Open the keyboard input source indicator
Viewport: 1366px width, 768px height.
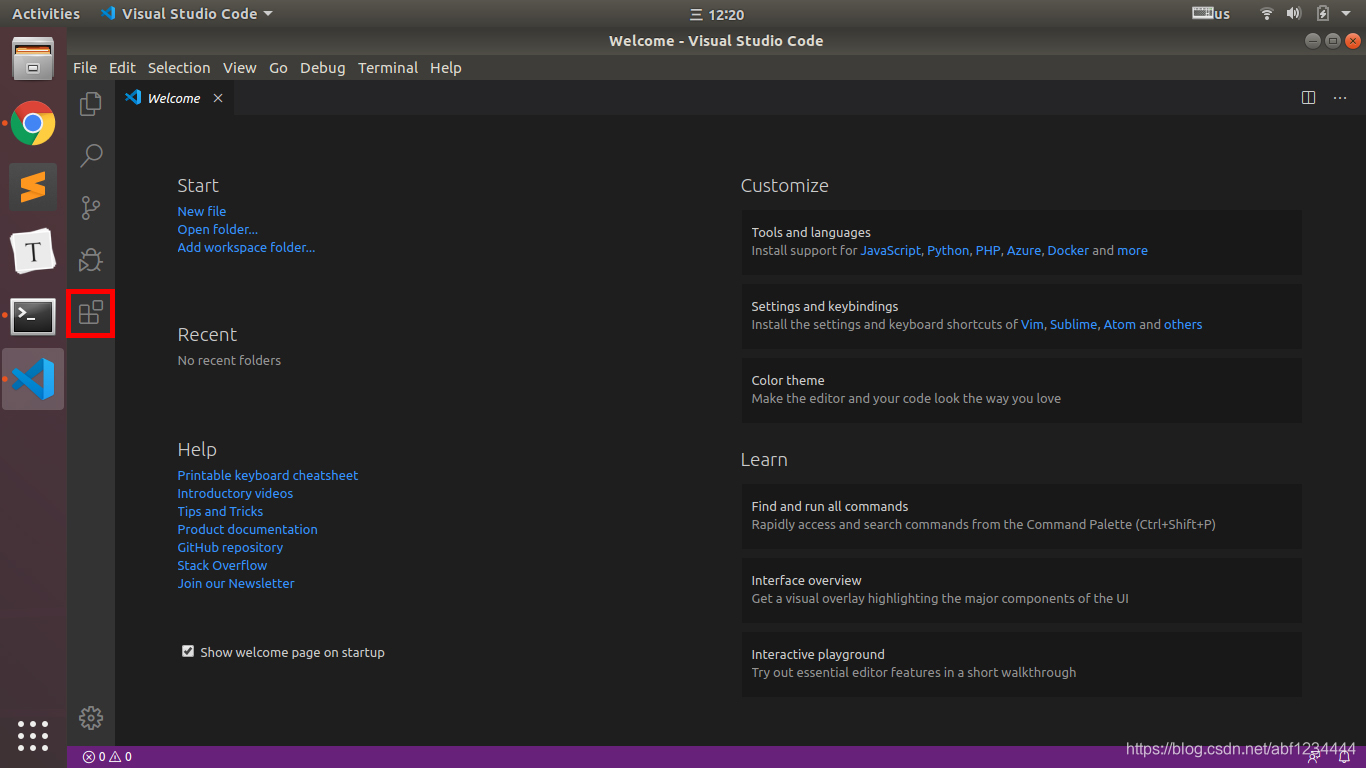coord(1211,14)
